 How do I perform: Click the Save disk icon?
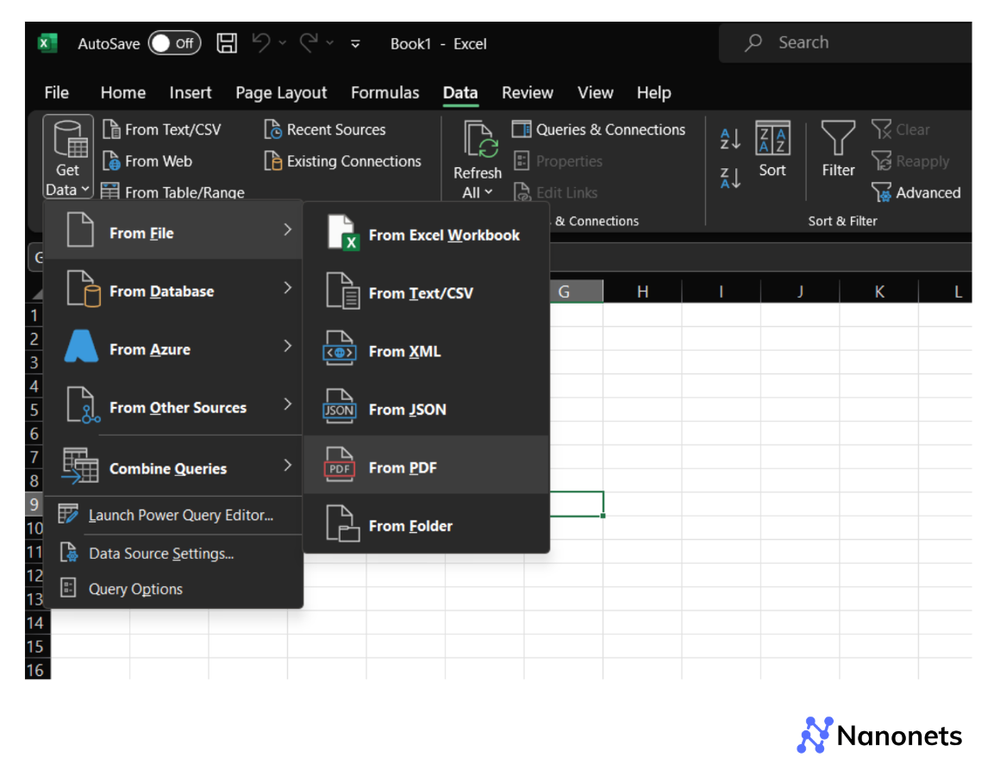(227, 43)
